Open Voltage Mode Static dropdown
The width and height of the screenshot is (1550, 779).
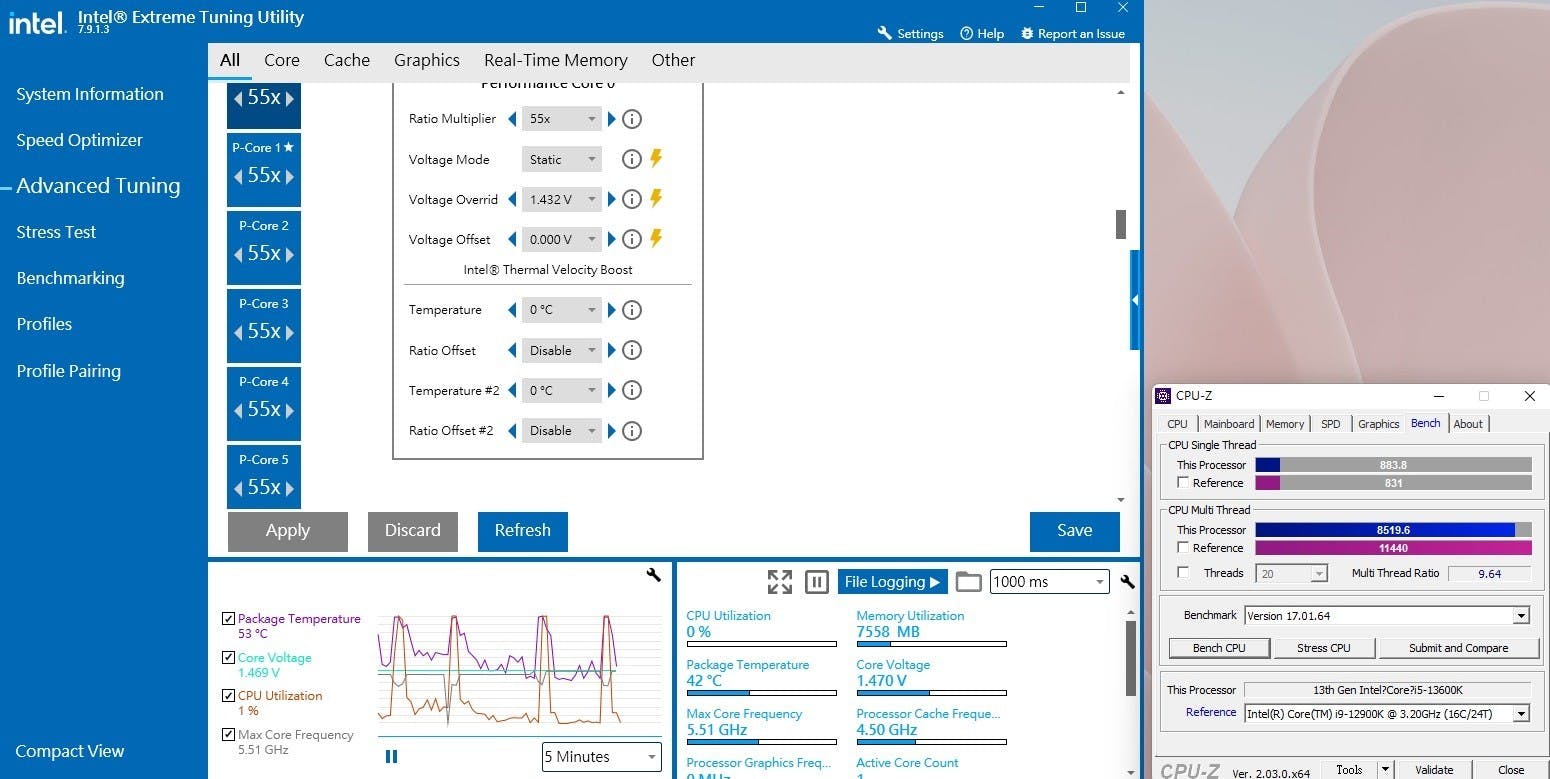point(562,159)
